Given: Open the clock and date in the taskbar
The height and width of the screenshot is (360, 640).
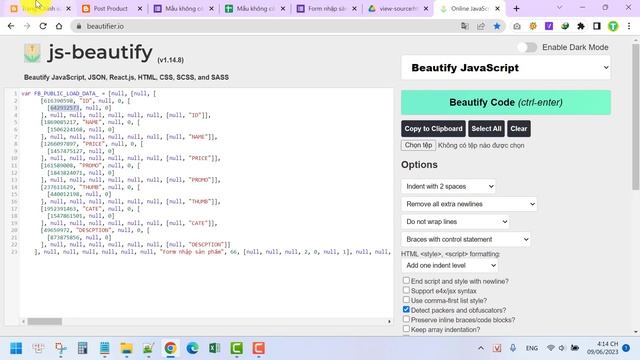Looking at the screenshot, I should [603, 348].
